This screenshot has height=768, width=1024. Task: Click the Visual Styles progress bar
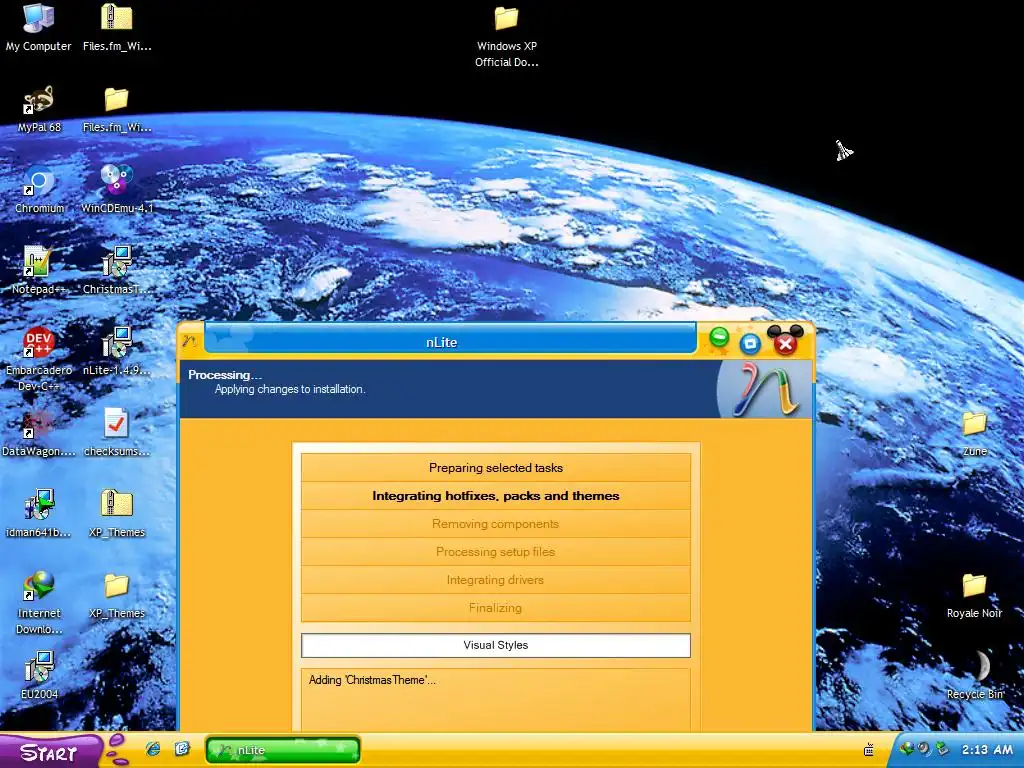click(x=496, y=645)
